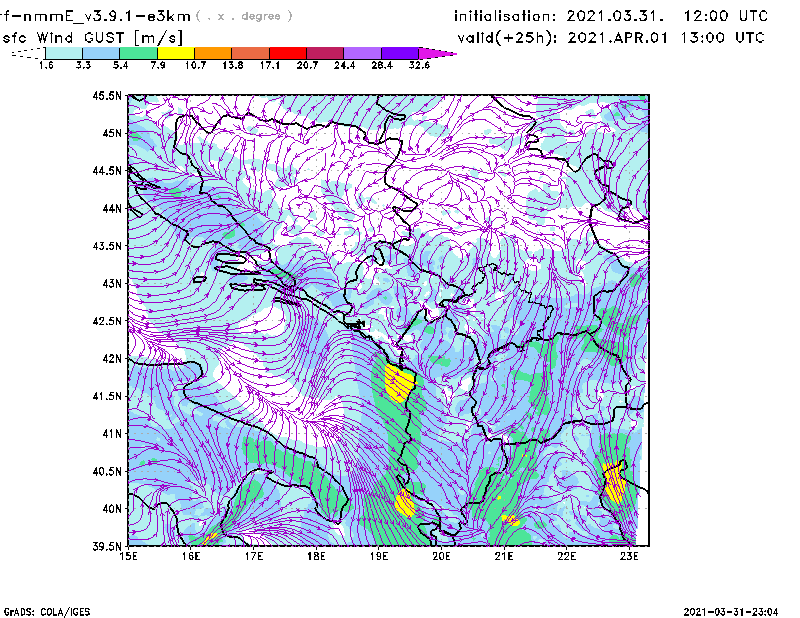This screenshot has height=618, width=800.
Task: Click the legend value 32.6
Action: pyautogui.click(x=419, y=65)
